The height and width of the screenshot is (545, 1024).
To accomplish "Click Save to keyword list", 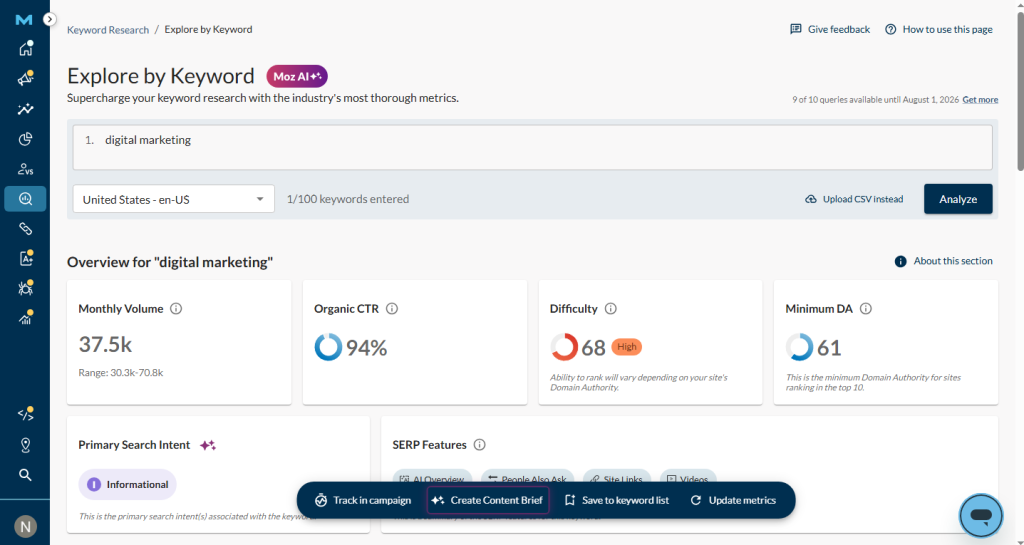I will [617, 501].
